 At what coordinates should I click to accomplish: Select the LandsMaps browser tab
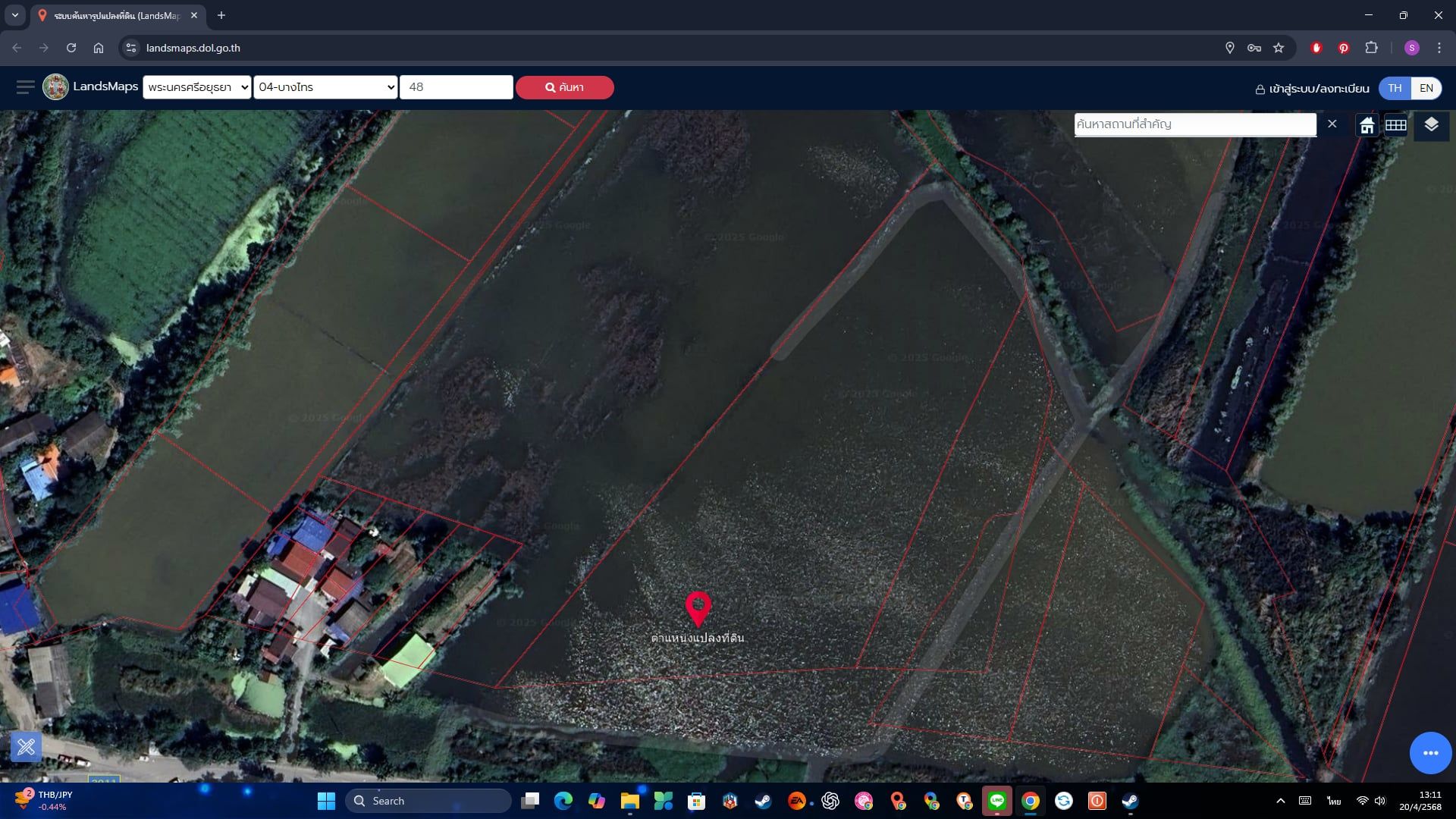pyautogui.click(x=118, y=15)
